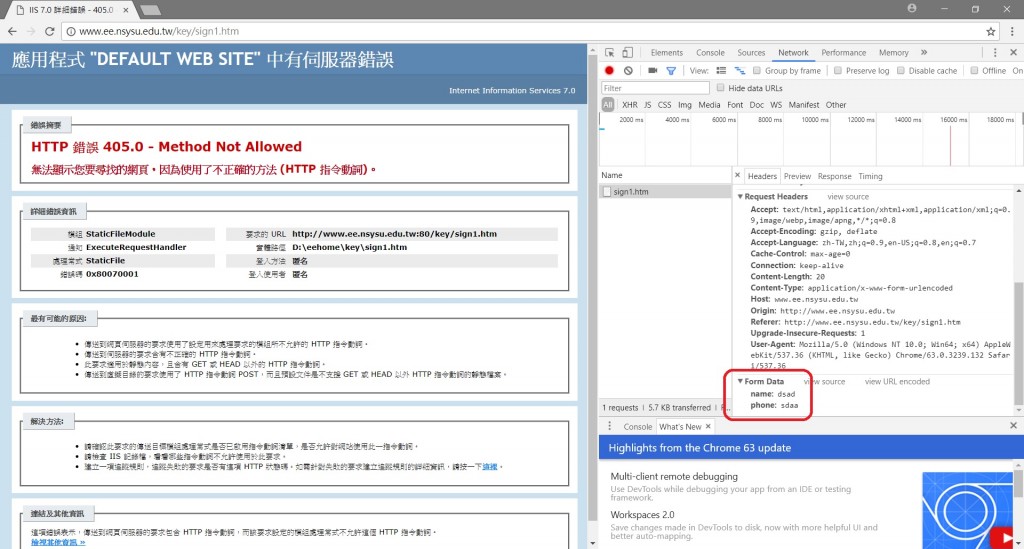
Task: Filter requests by XHR type
Action: tap(630, 105)
